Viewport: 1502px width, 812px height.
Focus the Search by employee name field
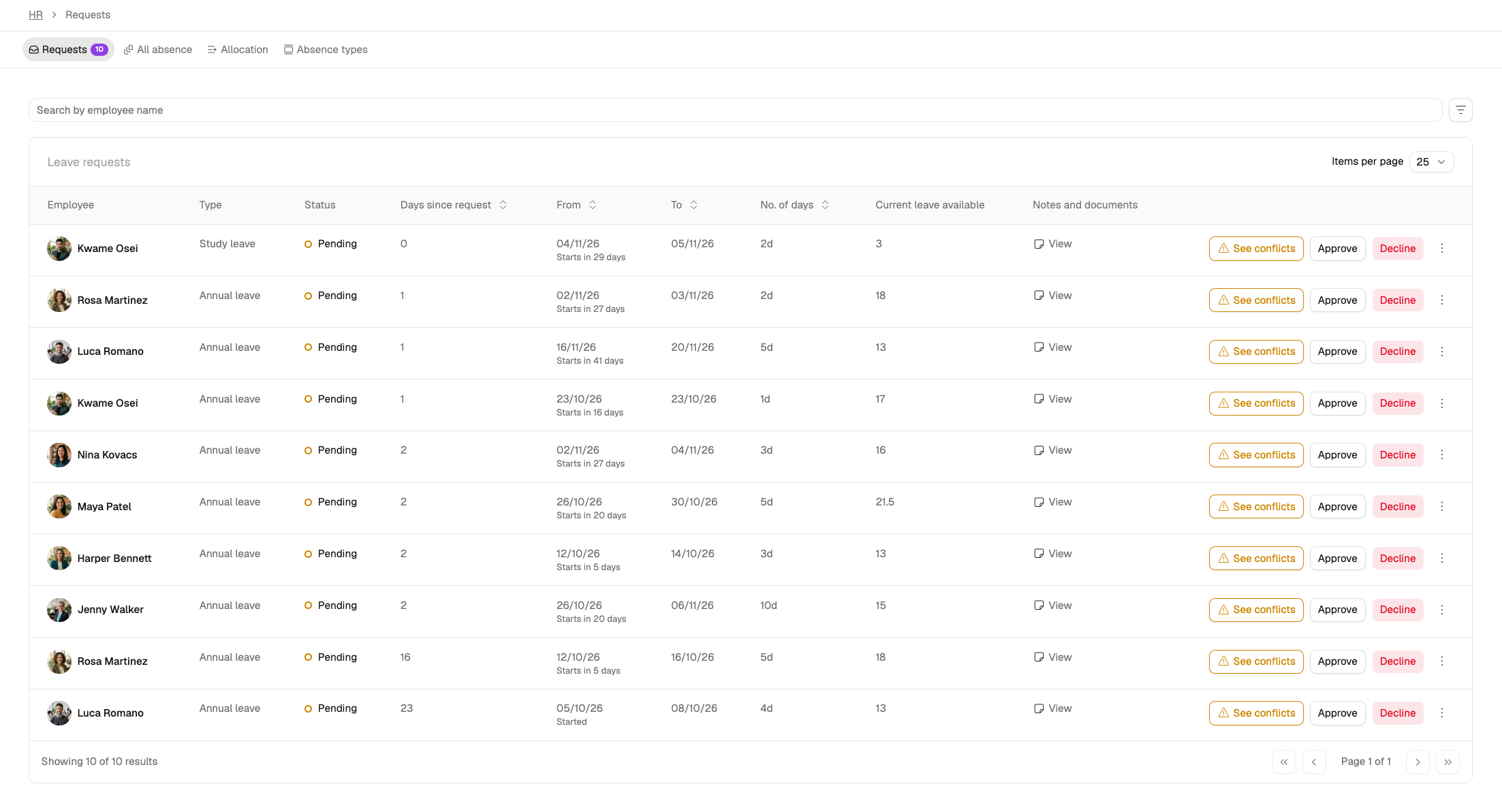point(735,110)
